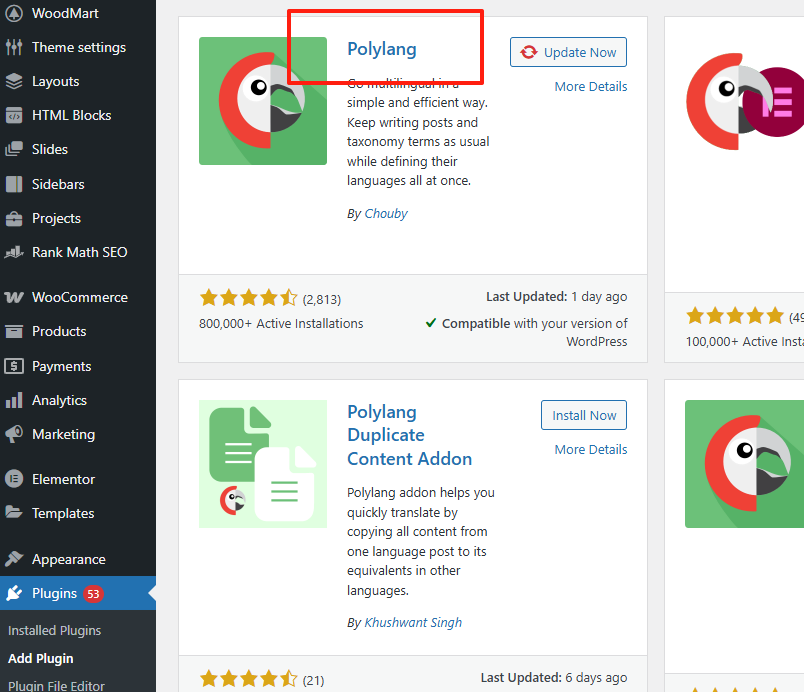Install Polylang Duplicate Content Addon now
The width and height of the screenshot is (804, 692).
[x=584, y=415]
